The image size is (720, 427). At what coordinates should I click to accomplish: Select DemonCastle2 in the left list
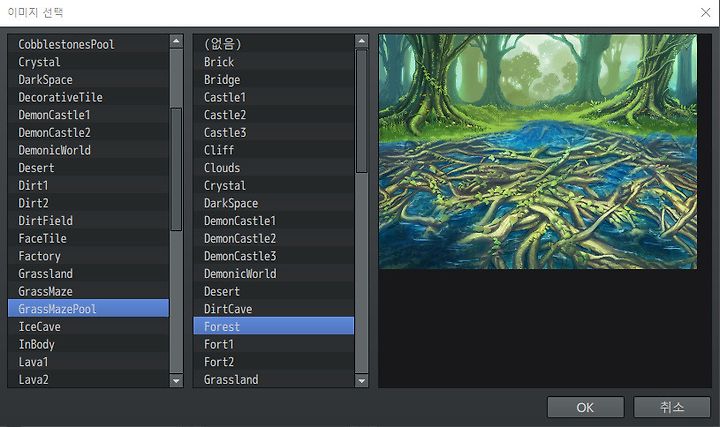[x=88, y=132]
